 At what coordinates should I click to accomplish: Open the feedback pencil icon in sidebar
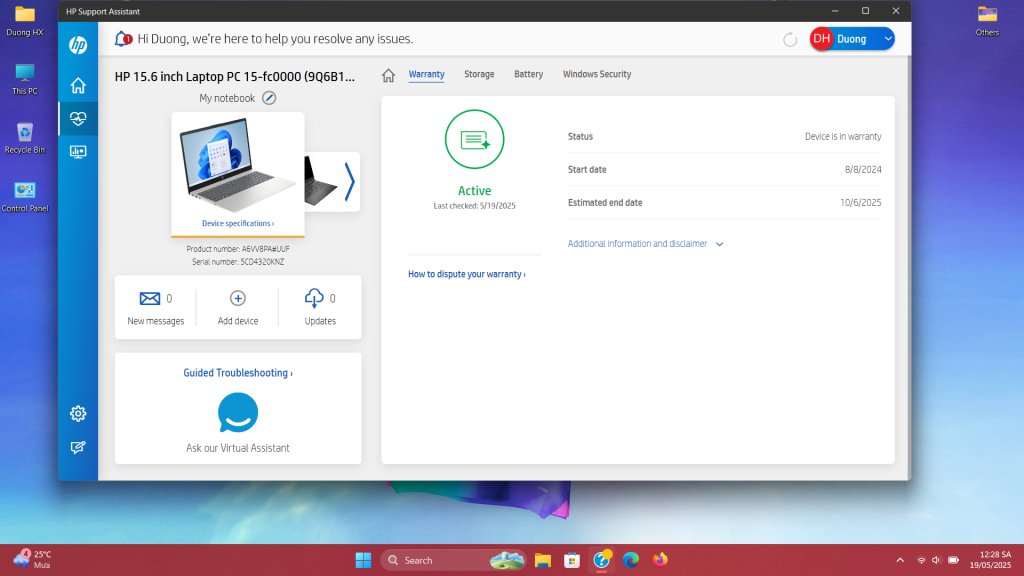tap(78, 447)
